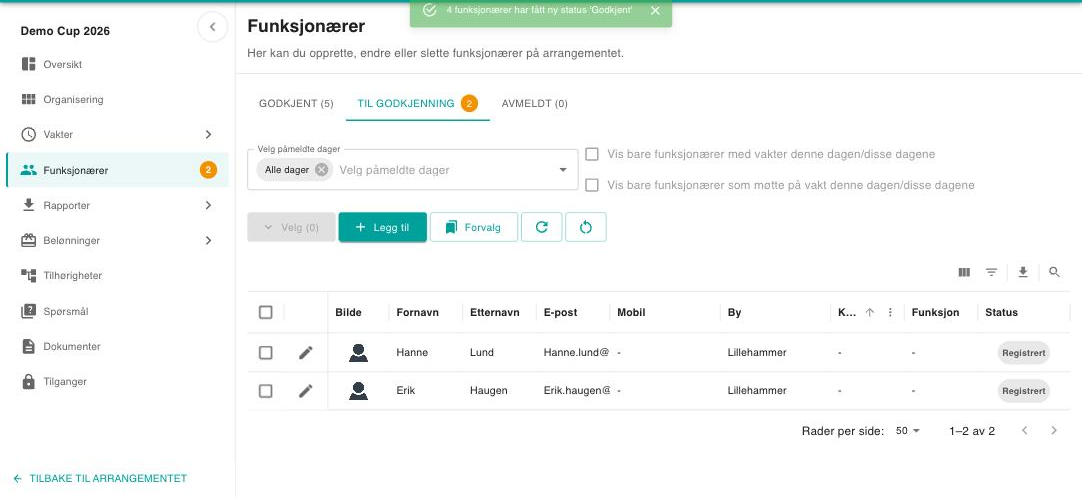Open Tilganger in the sidebar
1082x497 pixels.
[x=117, y=381]
